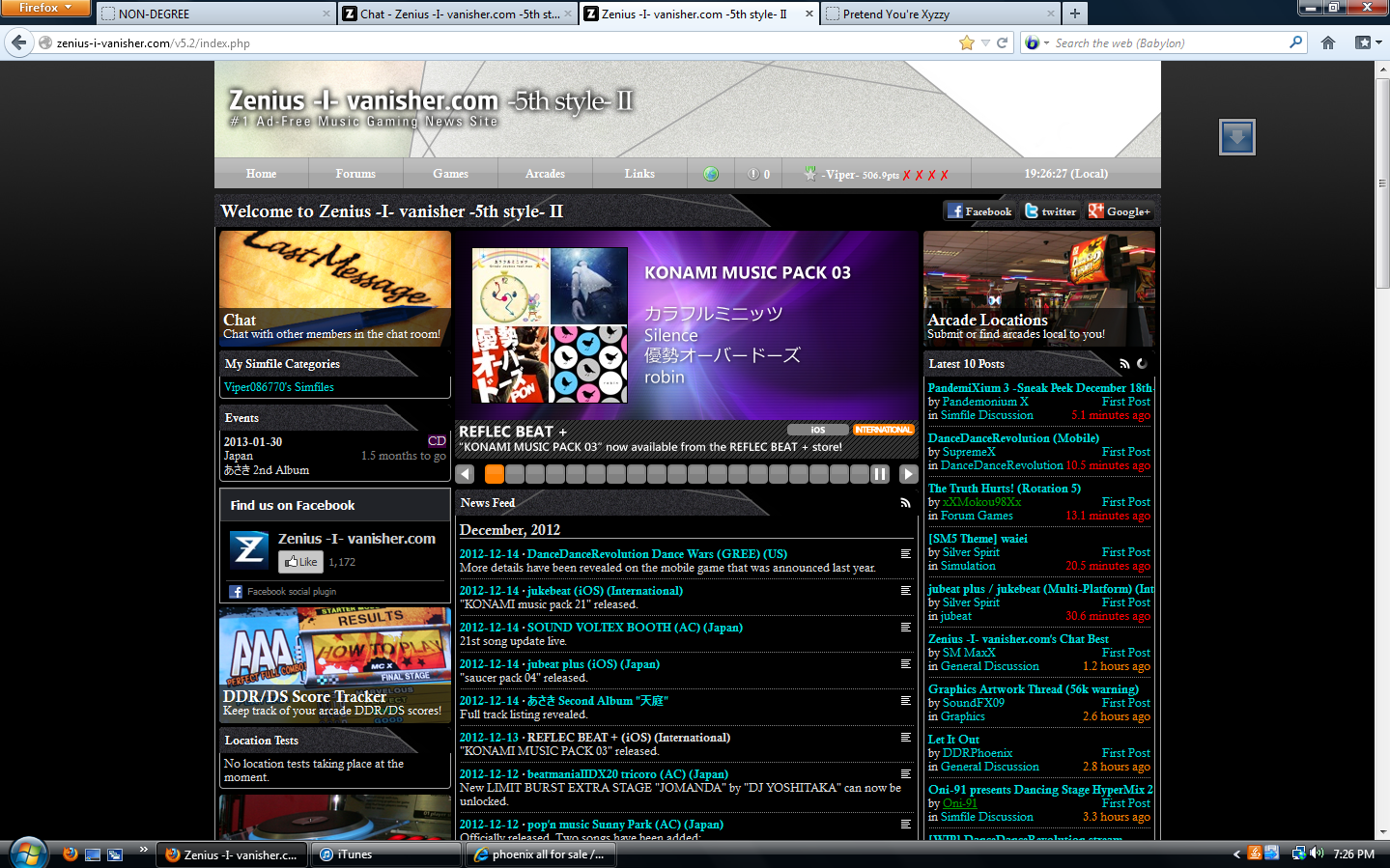Open the browser home page icon
The height and width of the screenshot is (868, 1390).
[x=1328, y=42]
